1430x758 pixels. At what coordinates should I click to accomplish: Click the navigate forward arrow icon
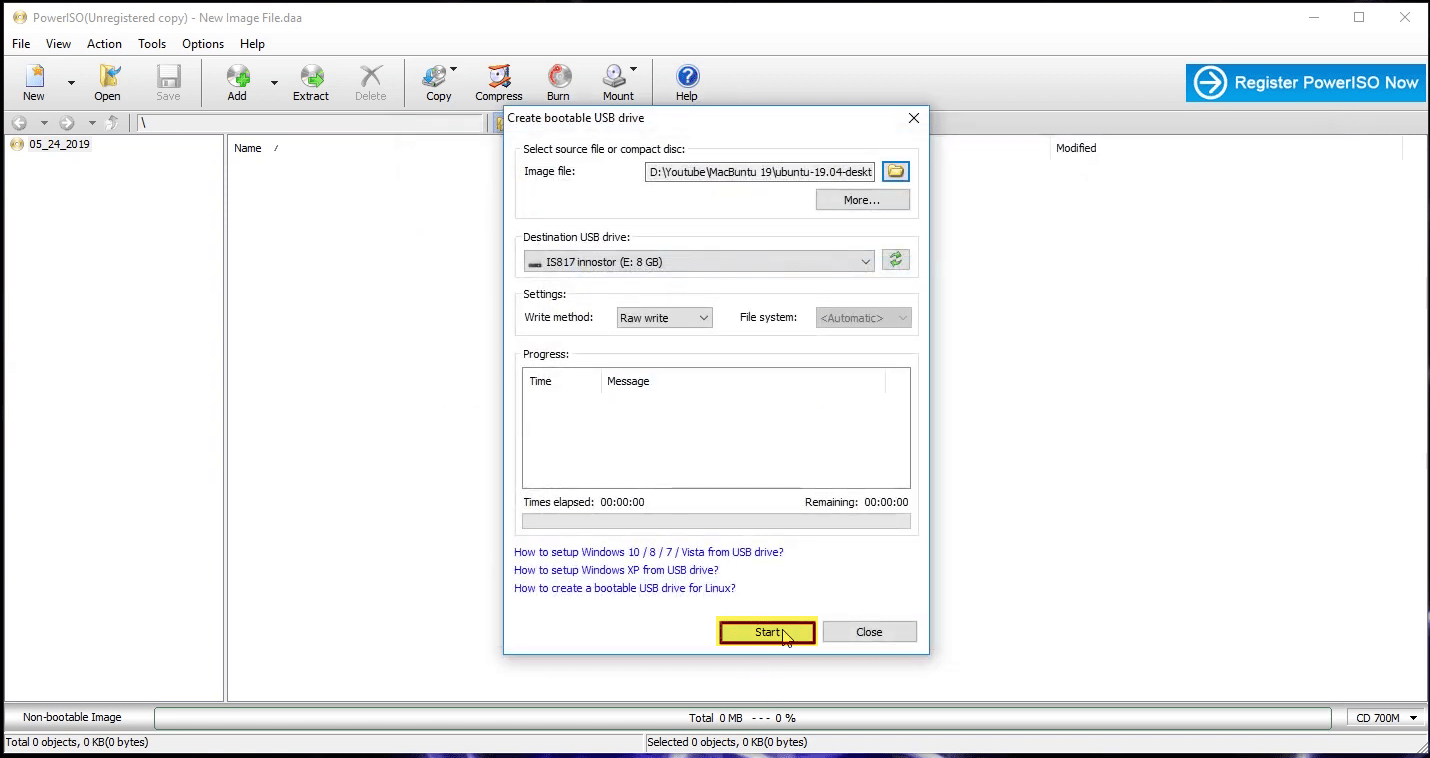coord(67,123)
